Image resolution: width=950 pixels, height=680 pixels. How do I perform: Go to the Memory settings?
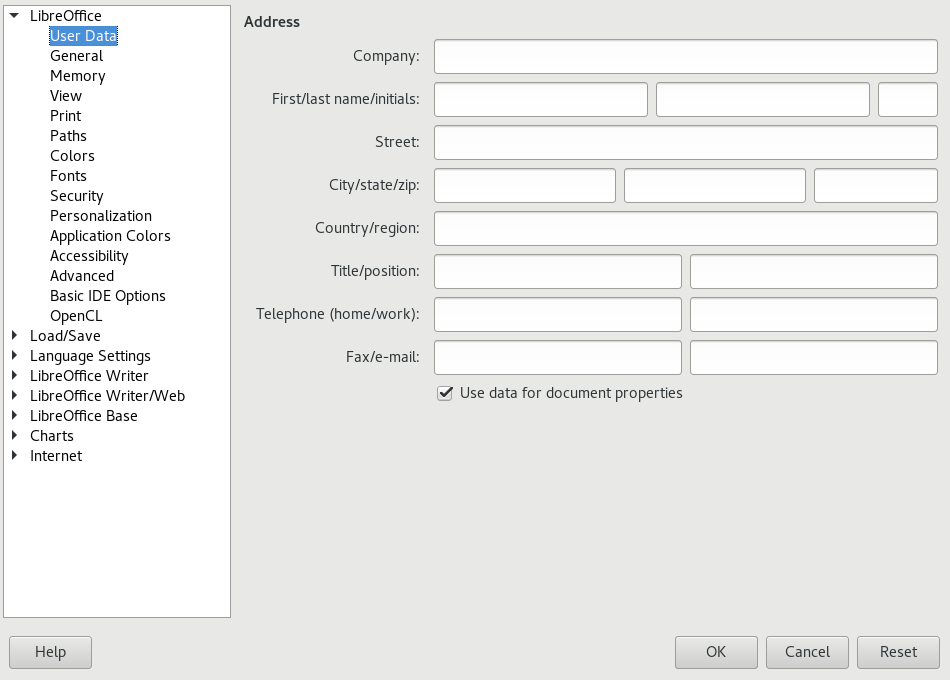point(77,76)
